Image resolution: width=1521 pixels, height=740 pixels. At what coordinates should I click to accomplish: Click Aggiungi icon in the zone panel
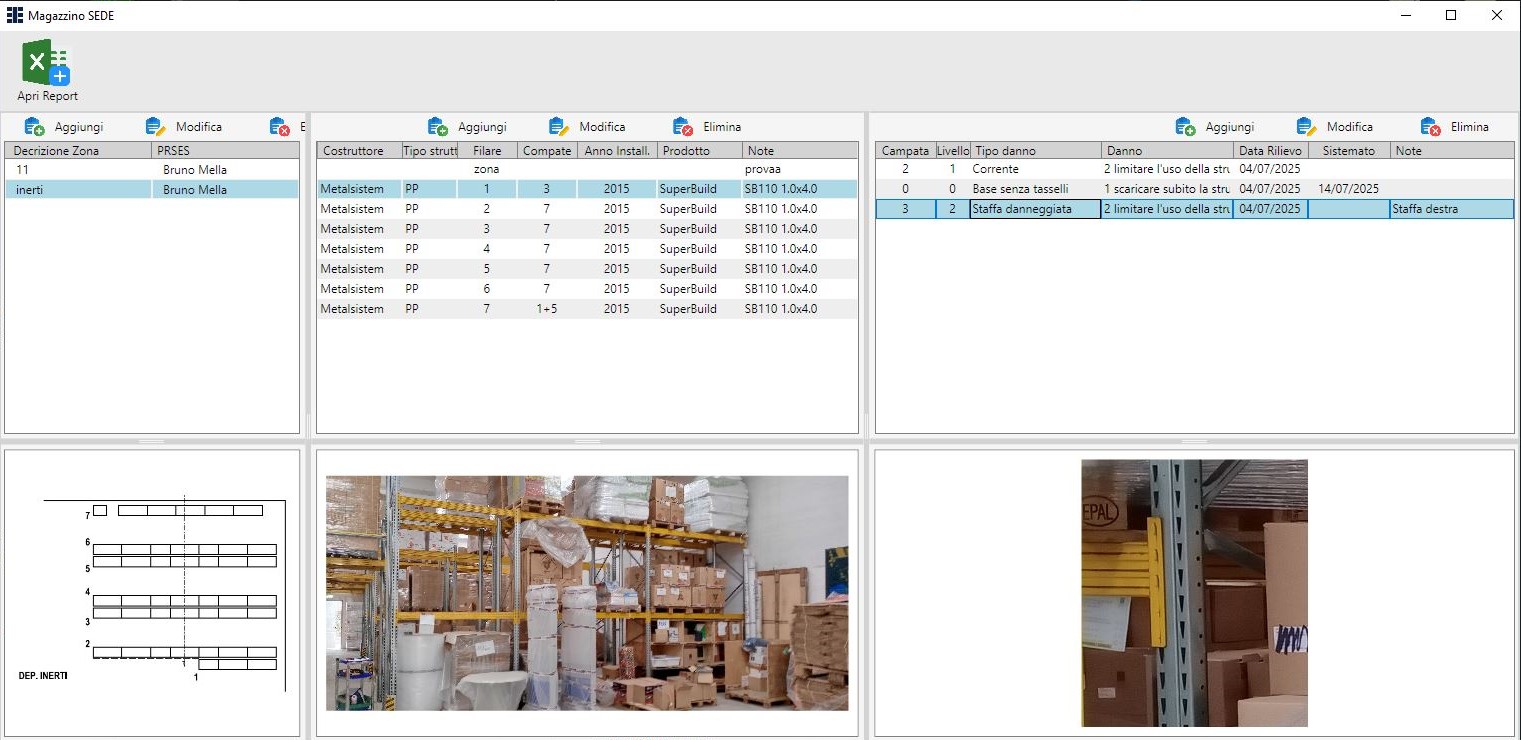point(35,127)
